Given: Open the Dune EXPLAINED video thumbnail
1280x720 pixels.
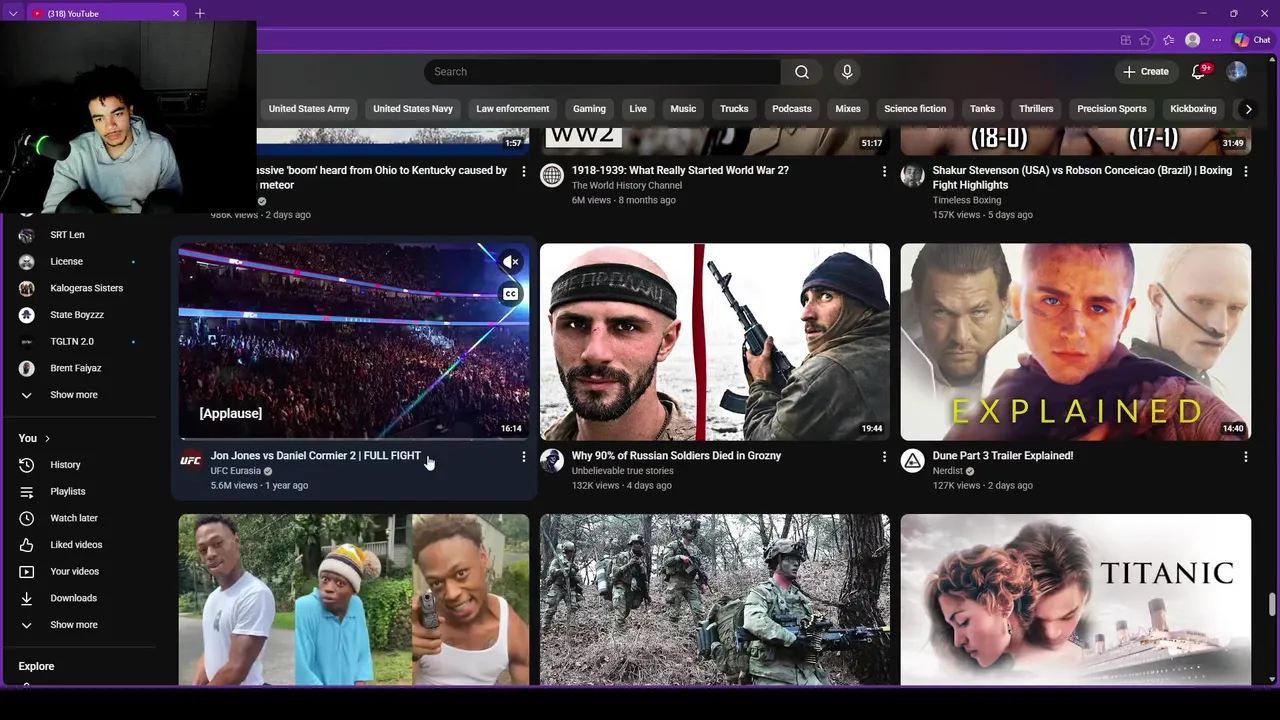Looking at the screenshot, I should 1075,342.
